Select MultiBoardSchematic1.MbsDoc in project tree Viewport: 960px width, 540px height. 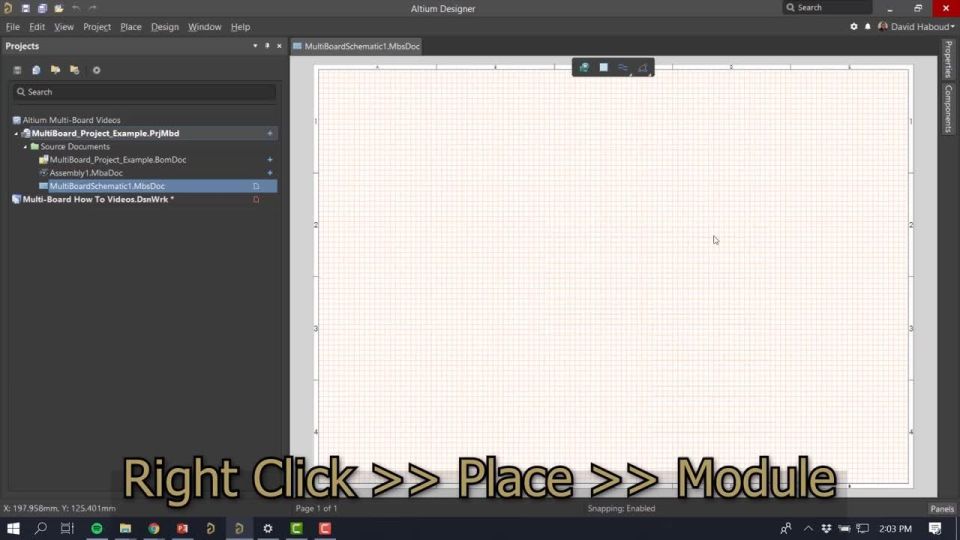click(107, 186)
